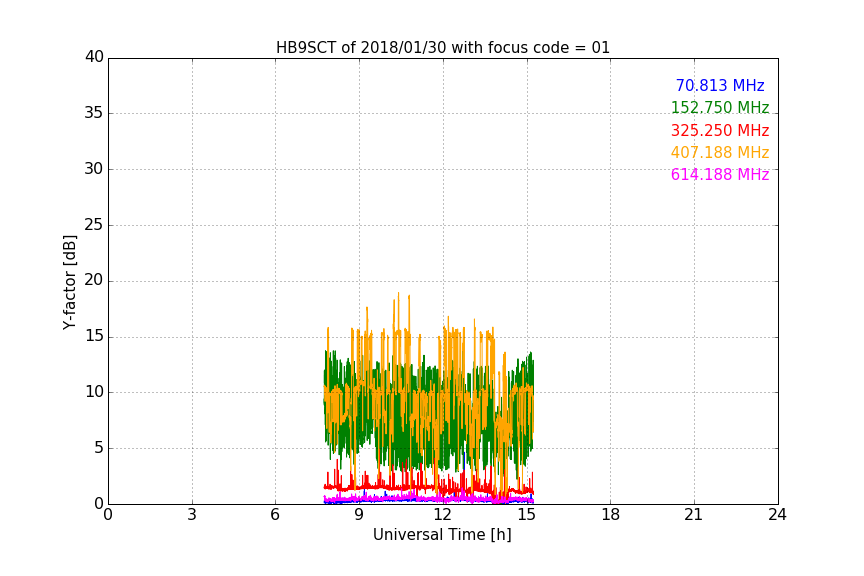Click the x-axis tick value '6'
The width and height of the screenshot is (864, 576).
275,515
